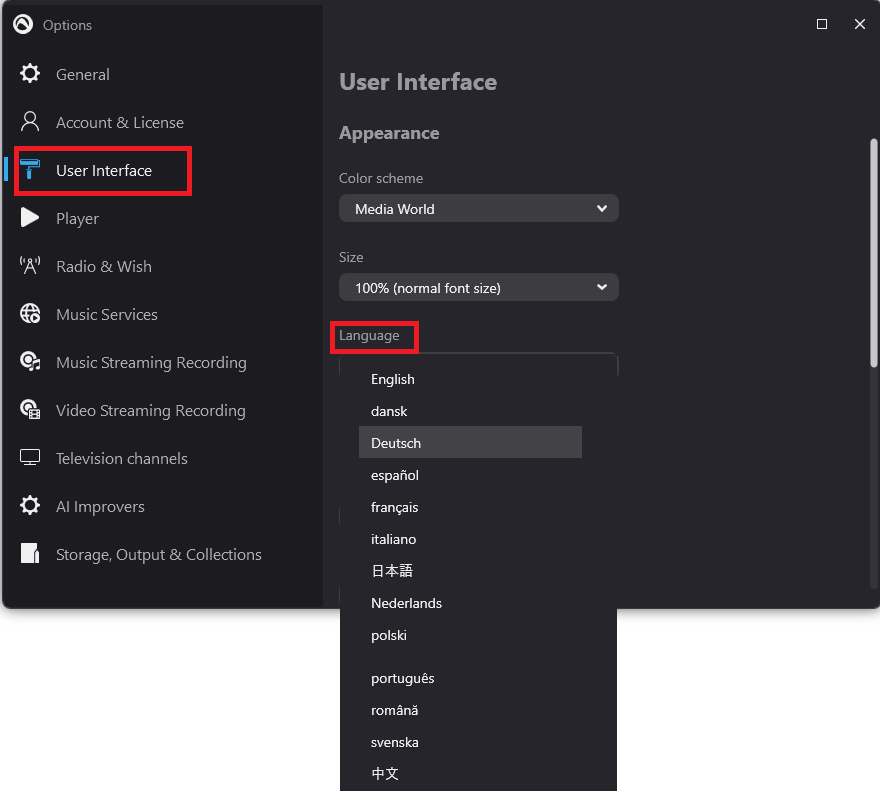Open the Television channels section
Viewport: 880px width, 803px height.
click(121, 458)
